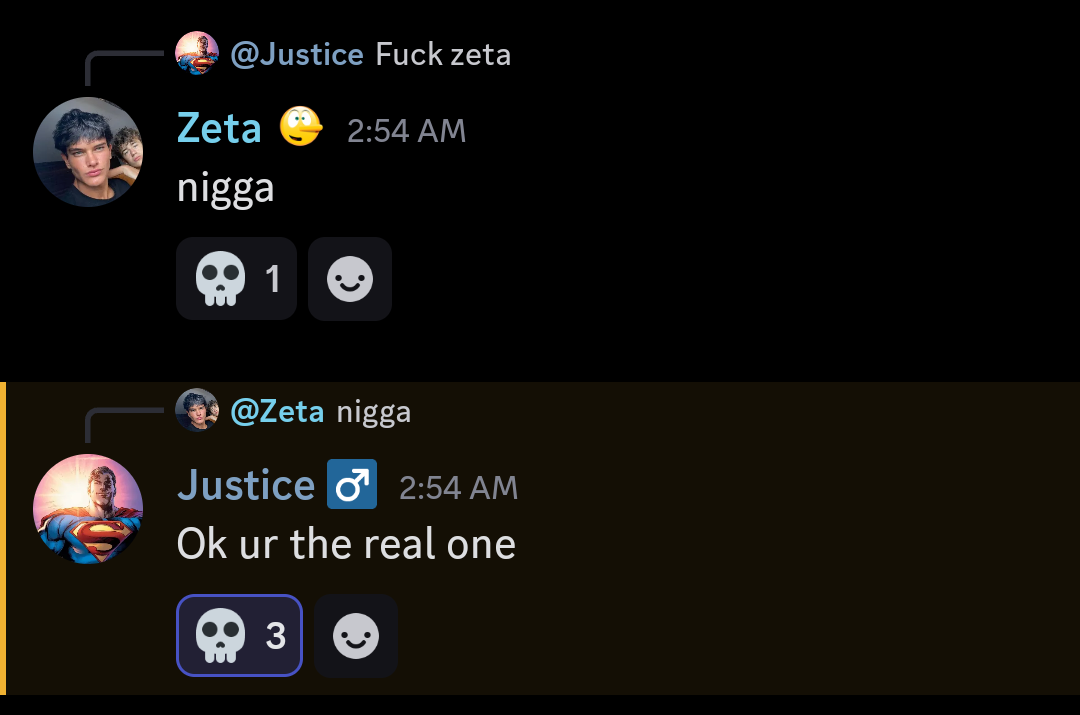Open add-reaction picker under Zeta's message
The image size is (1080, 715).
pos(350,278)
